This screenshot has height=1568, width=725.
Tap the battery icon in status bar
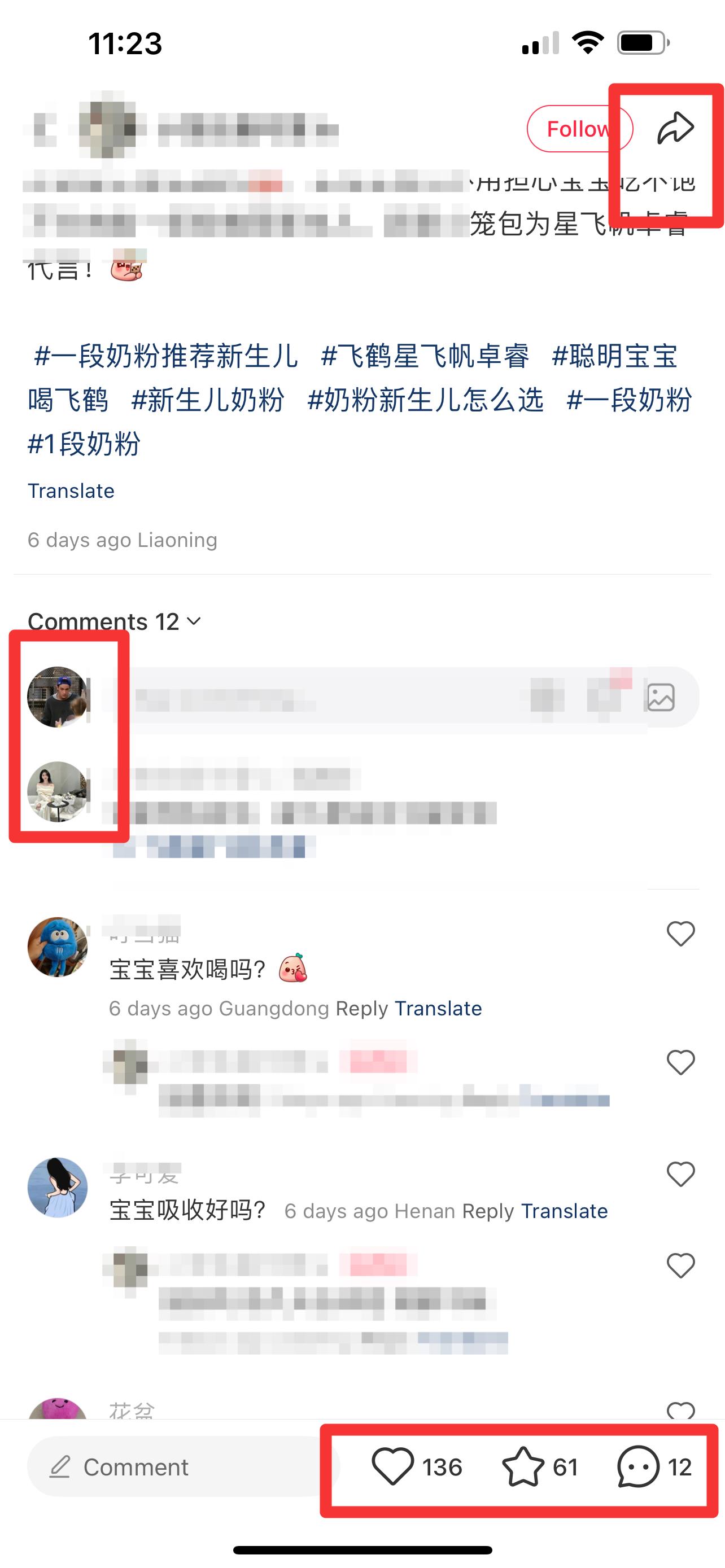[643, 43]
